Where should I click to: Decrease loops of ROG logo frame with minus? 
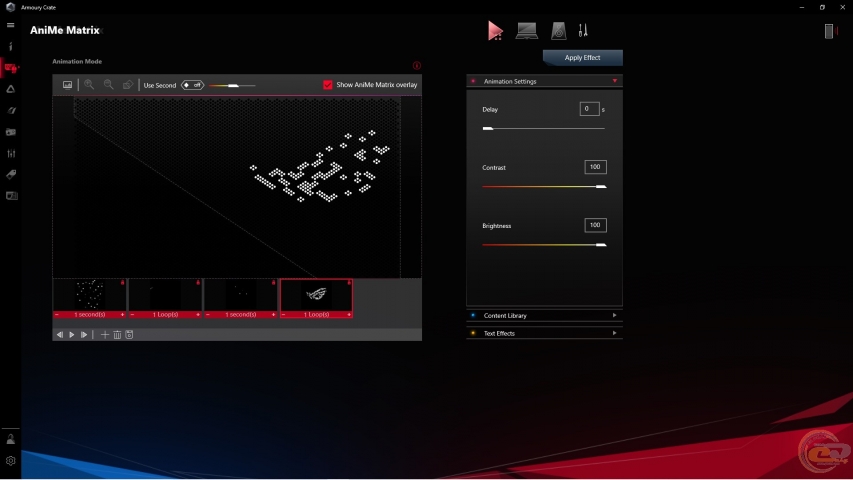[x=283, y=315]
